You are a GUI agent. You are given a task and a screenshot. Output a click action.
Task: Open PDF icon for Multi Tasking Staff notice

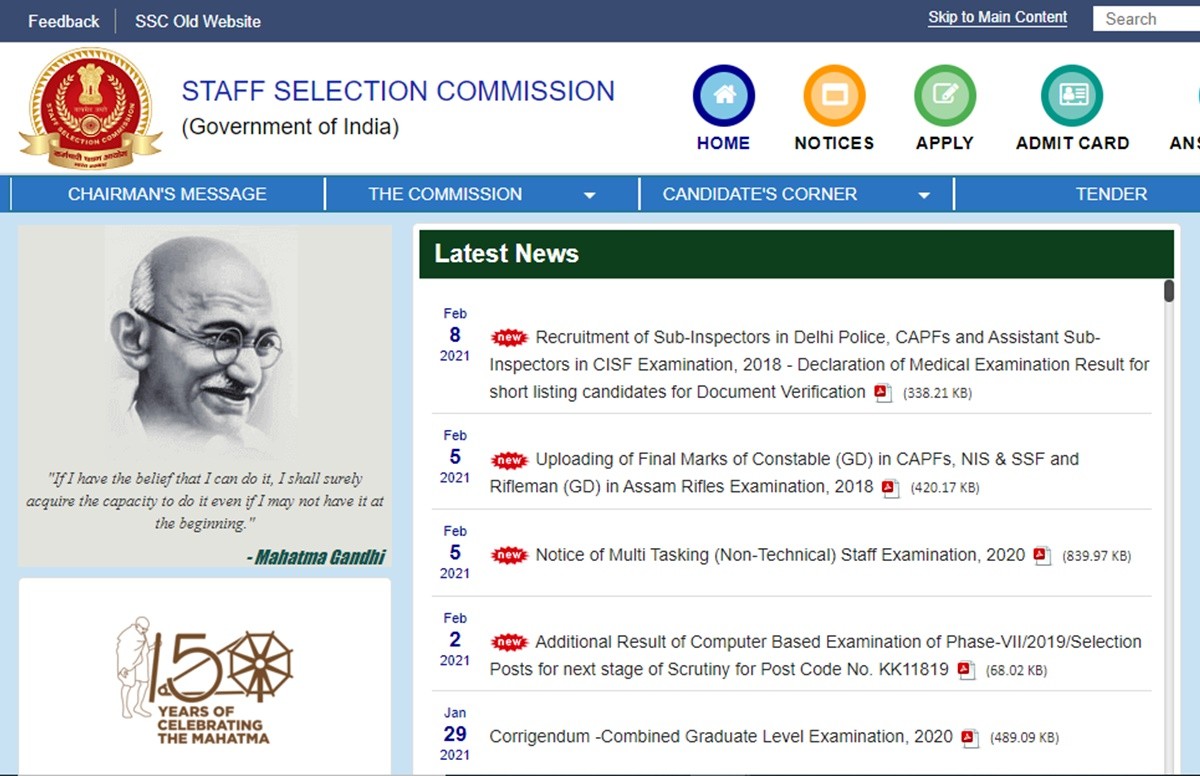point(1041,556)
